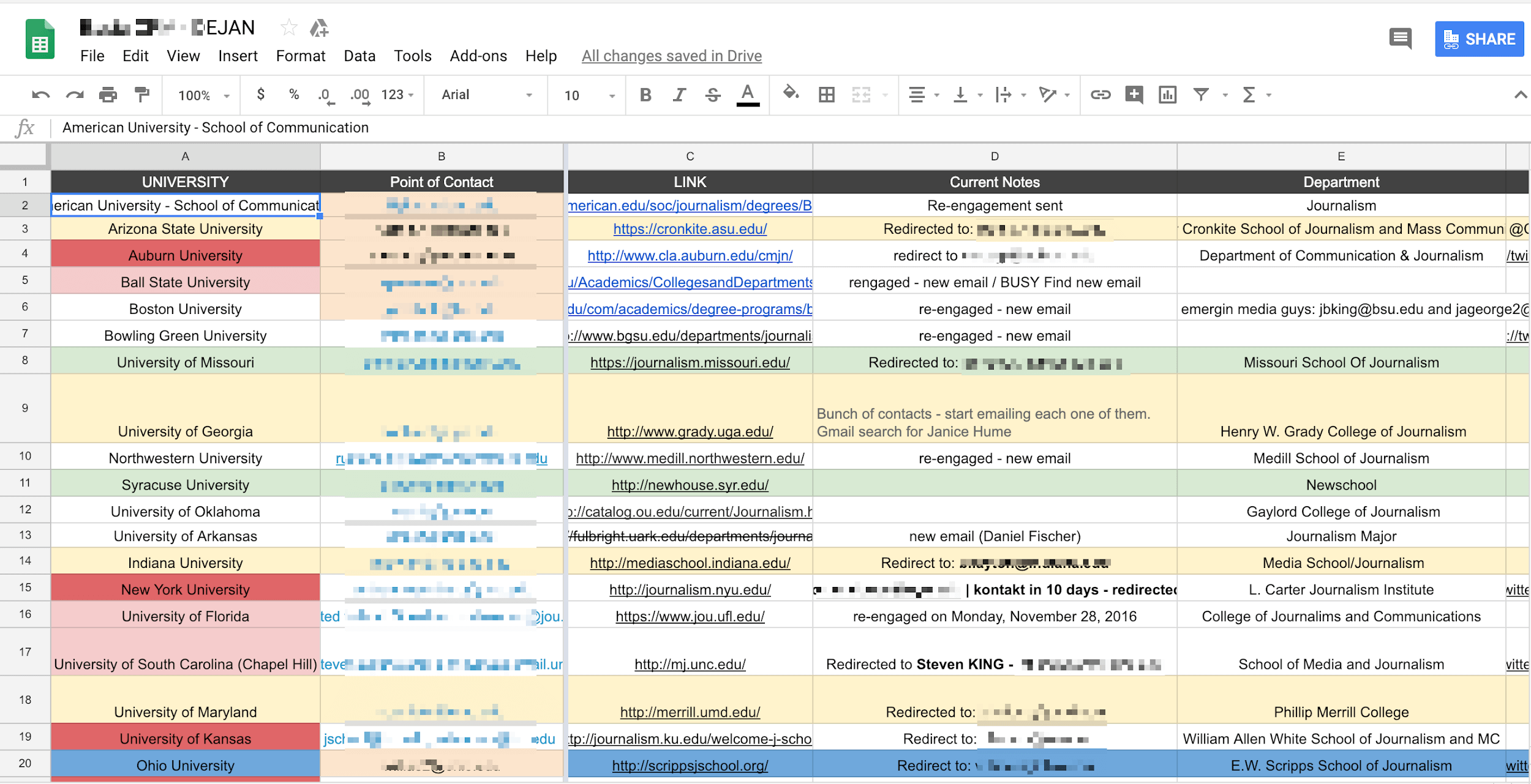This screenshot has width=1531, height=784.
Task: Toggle italic formatting
Action: coord(679,95)
